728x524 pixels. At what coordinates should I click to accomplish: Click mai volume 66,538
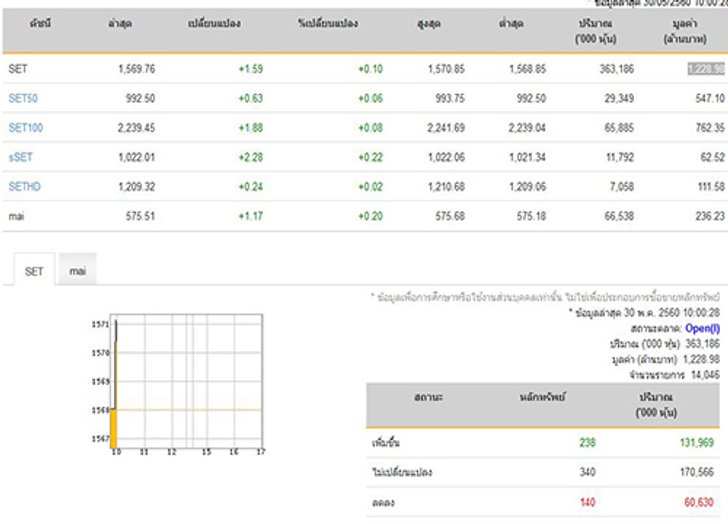pyautogui.click(x=619, y=216)
